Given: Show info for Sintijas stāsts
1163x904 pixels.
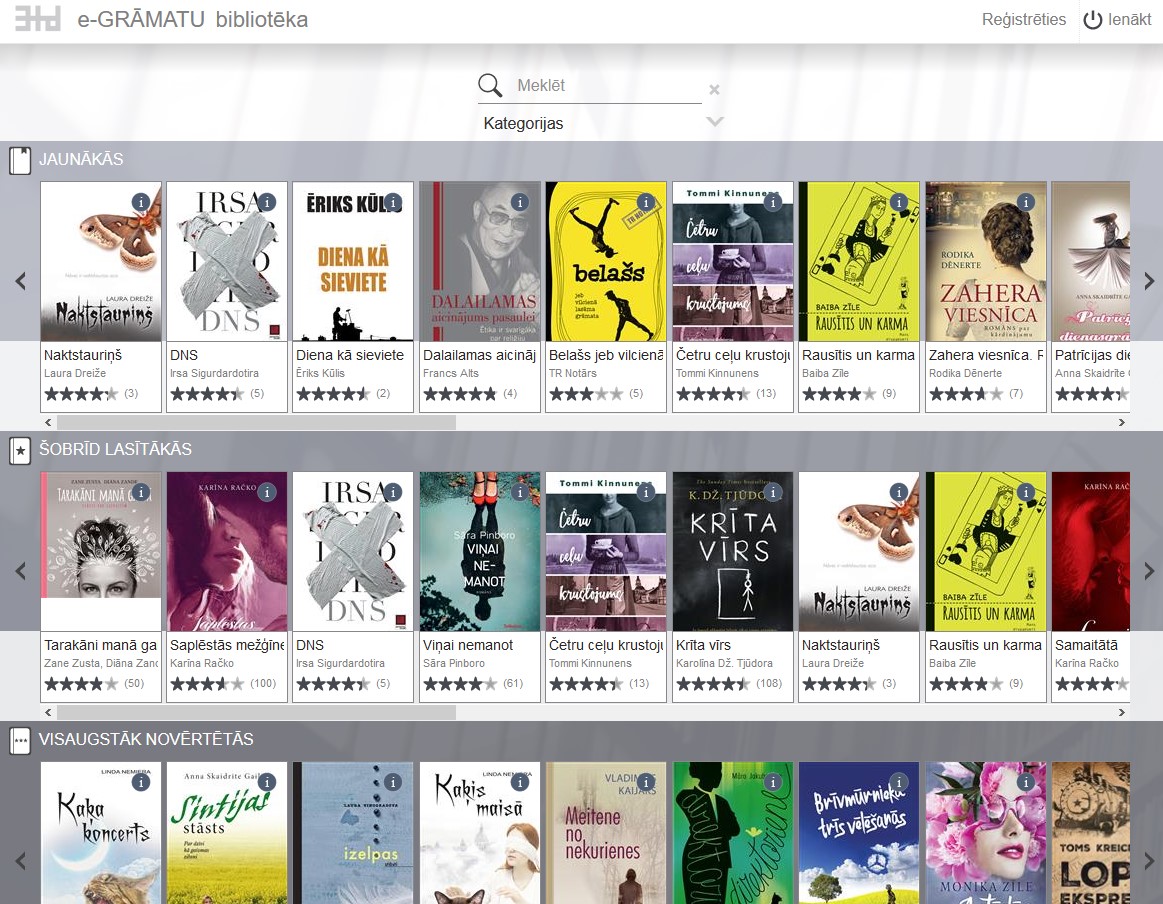Looking at the screenshot, I should point(267,782).
